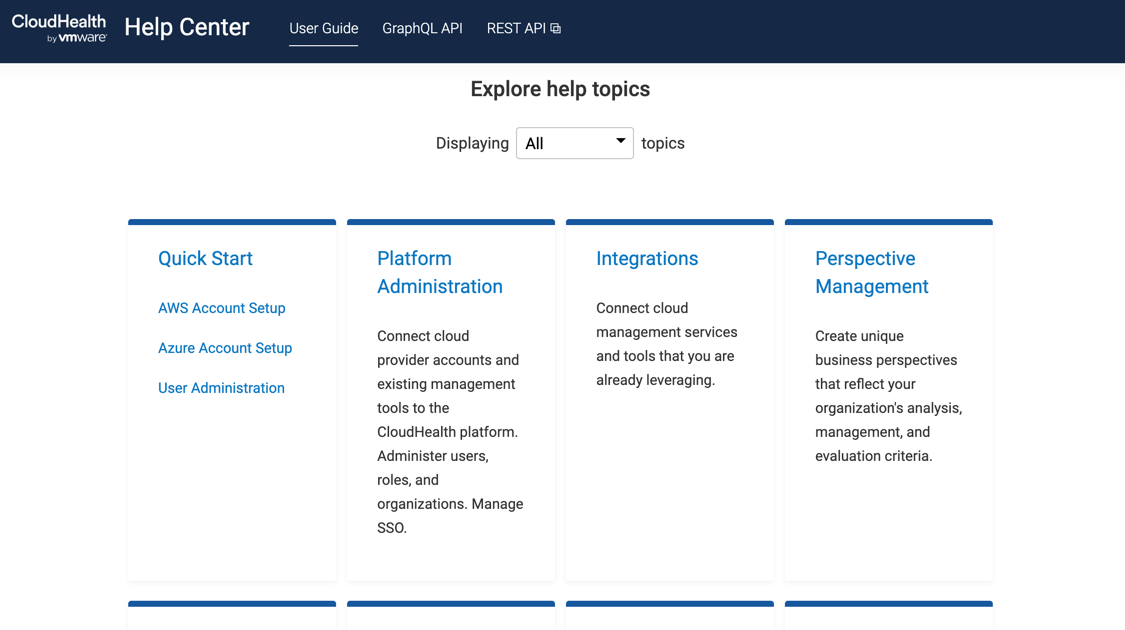Switch to the GraphQL API tab

pyautogui.click(x=422, y=28)
